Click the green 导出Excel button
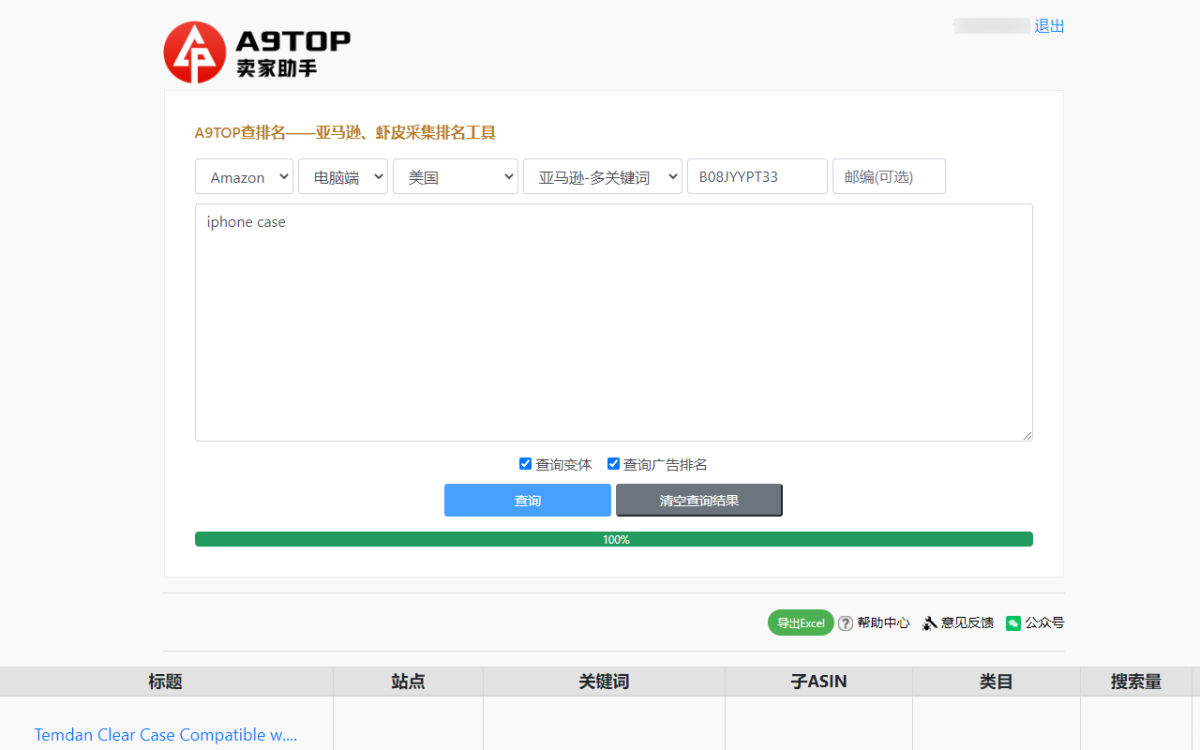 [800, 623]
